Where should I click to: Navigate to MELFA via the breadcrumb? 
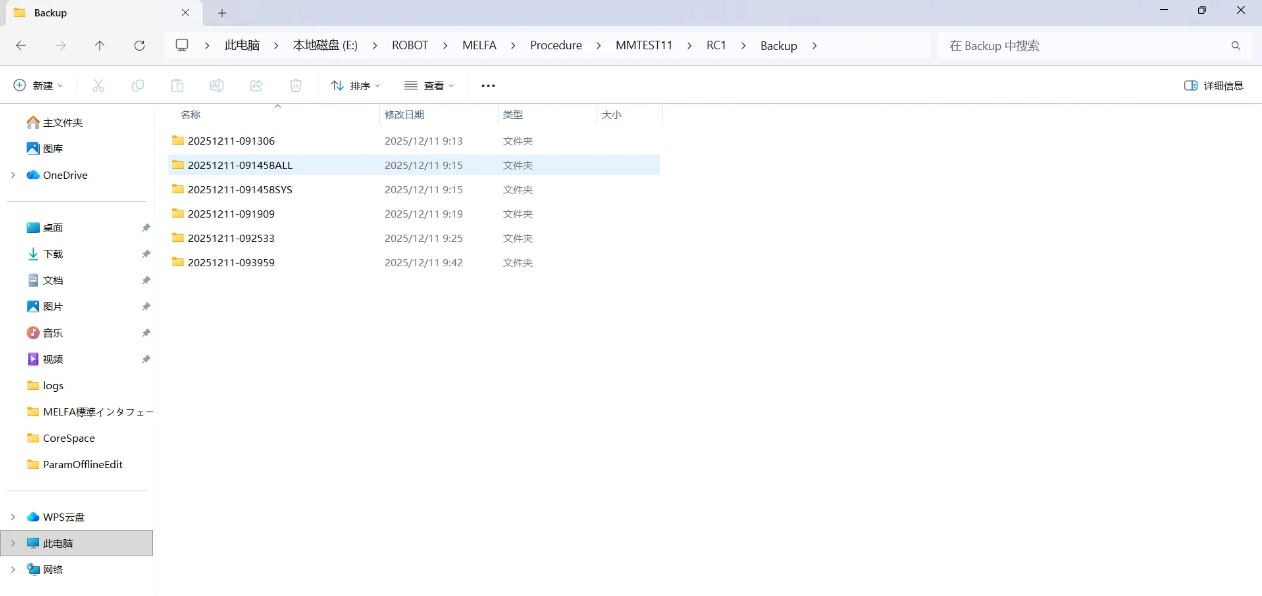click(479, 45)
